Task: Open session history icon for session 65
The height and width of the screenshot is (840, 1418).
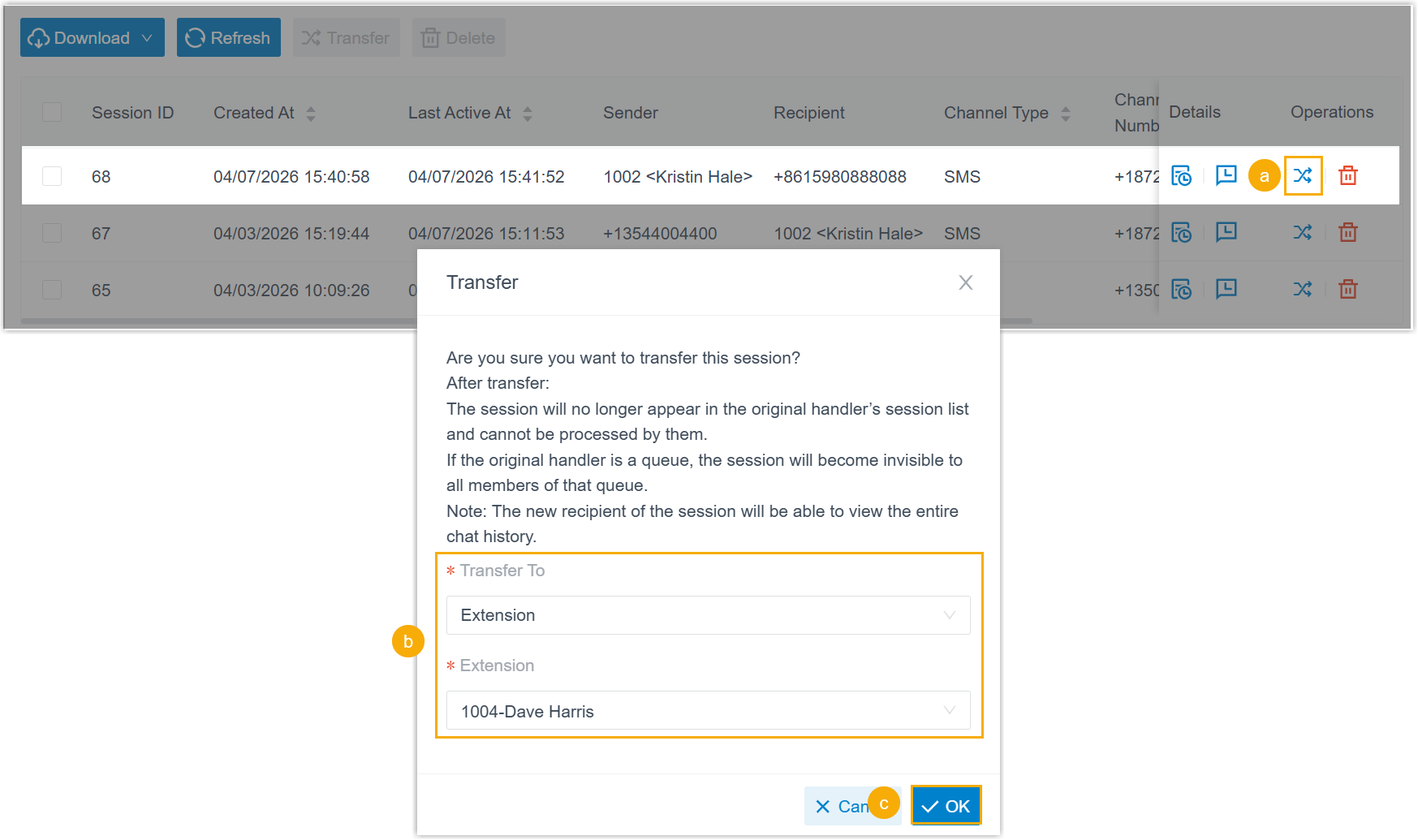Action: coord(1181,290)
